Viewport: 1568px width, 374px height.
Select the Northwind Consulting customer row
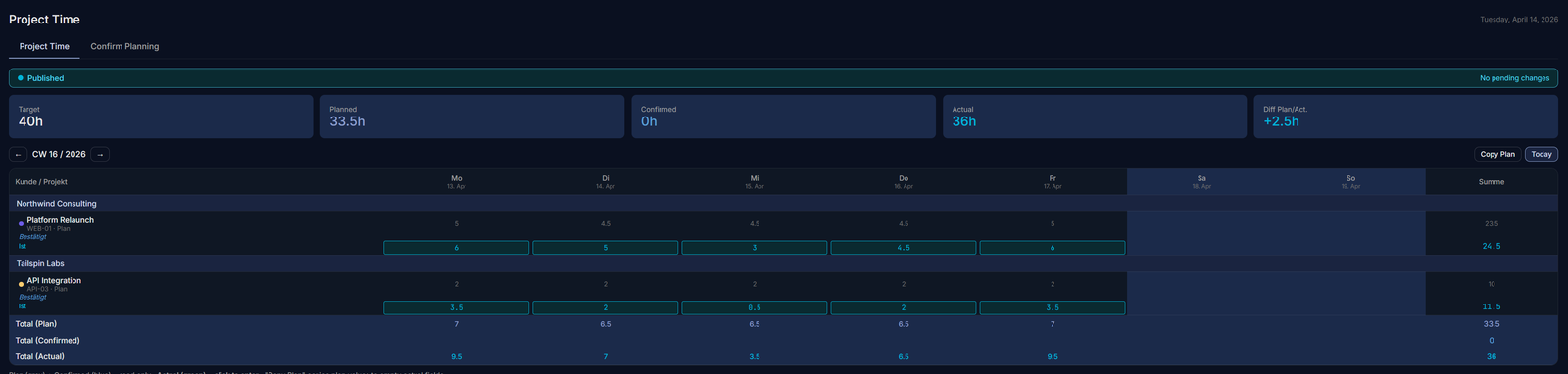click(x=784, y=204)
